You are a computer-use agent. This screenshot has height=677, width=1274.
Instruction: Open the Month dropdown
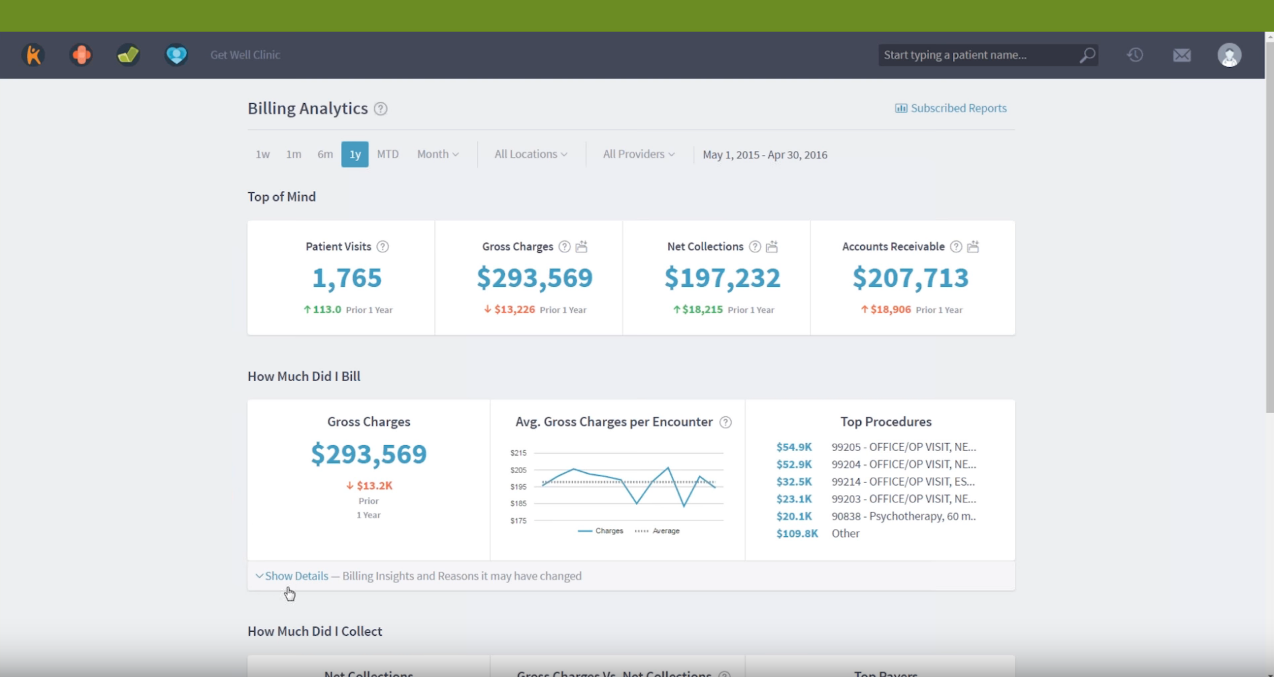438,154
